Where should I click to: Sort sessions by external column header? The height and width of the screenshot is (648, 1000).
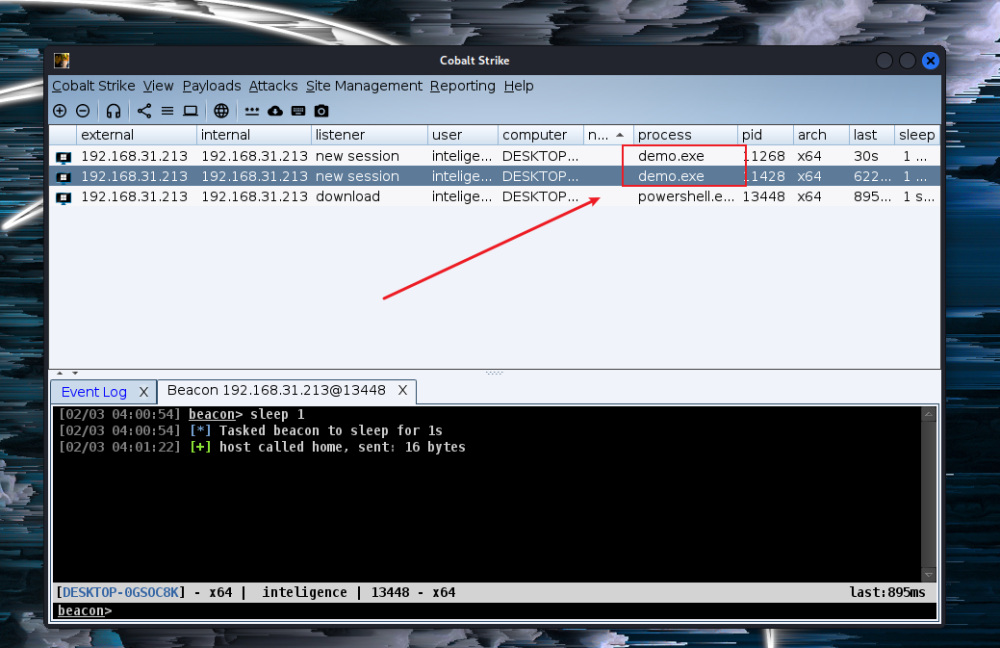click(x=136, y=135)
